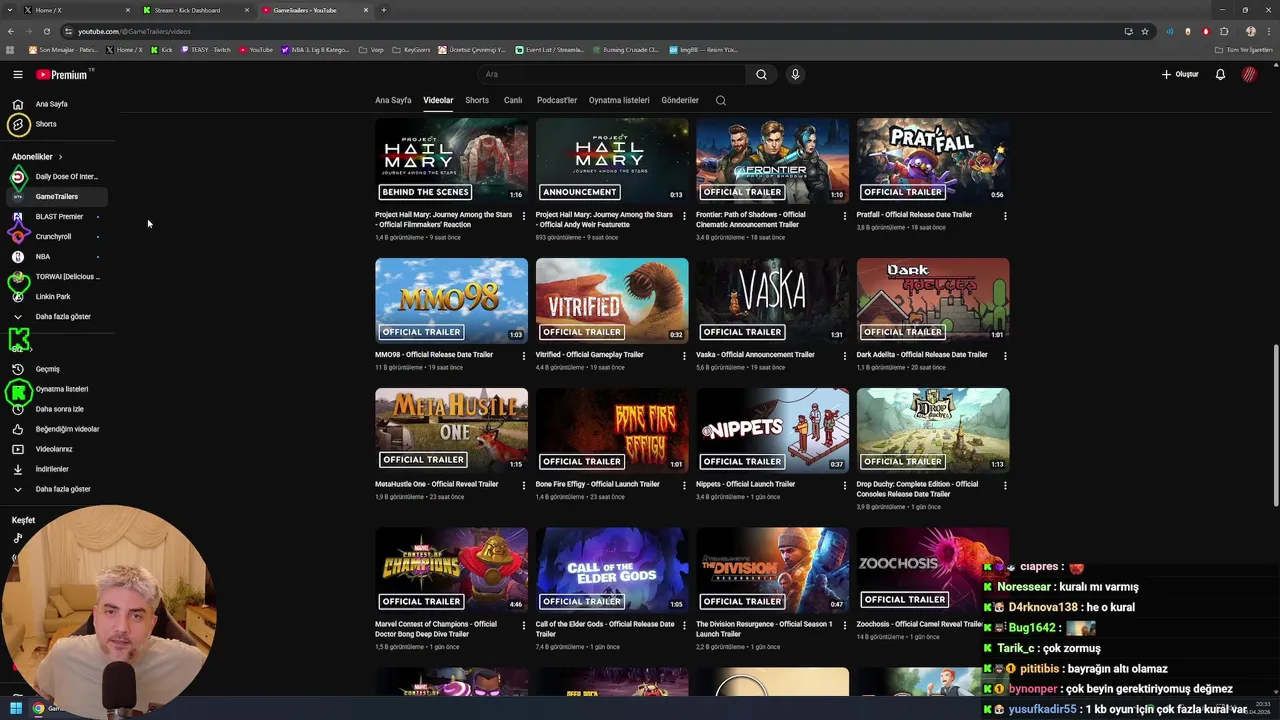Select the Videolar channel tab
The width and height of the screenshot is (1280, 720).
point(438,100)
